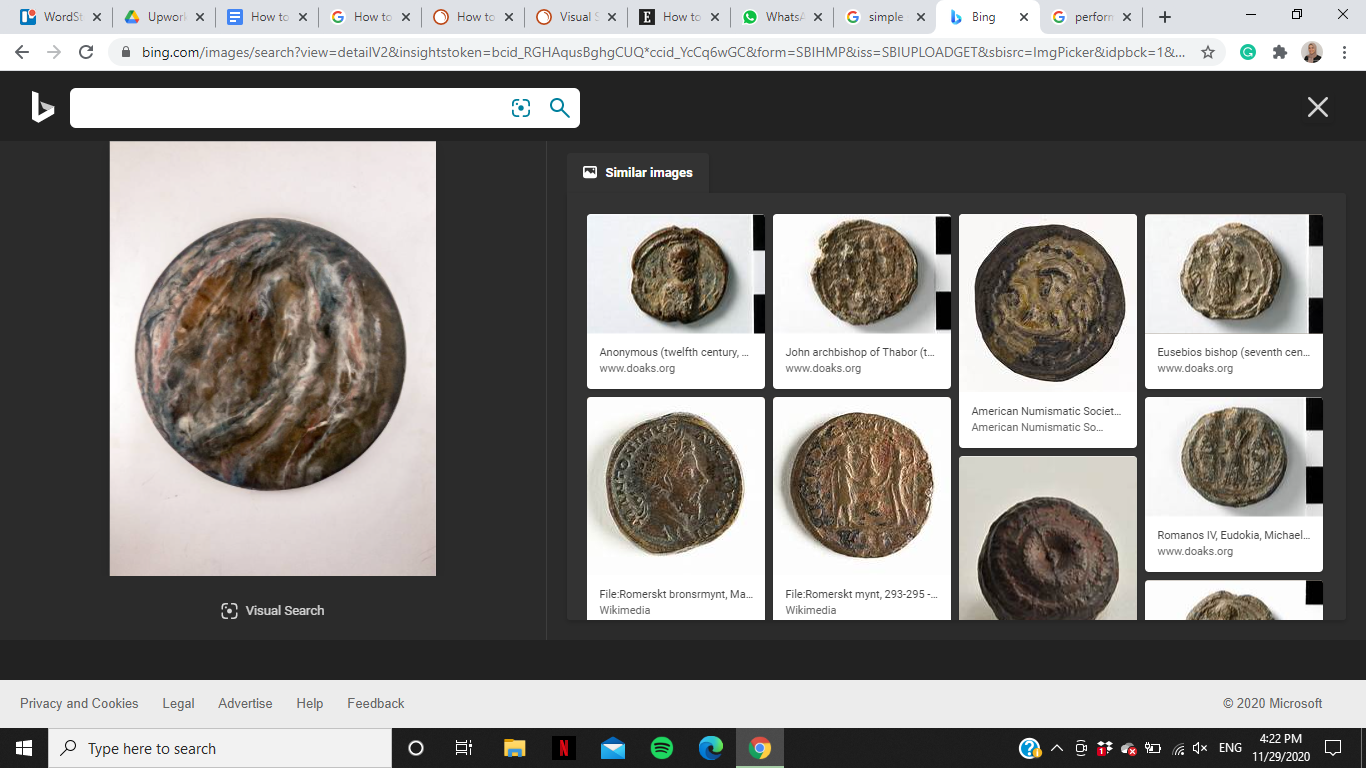Open the Privacy and Cookies link
The image size is (1366, 768).
pyautogui.click(x=79, y=703)
